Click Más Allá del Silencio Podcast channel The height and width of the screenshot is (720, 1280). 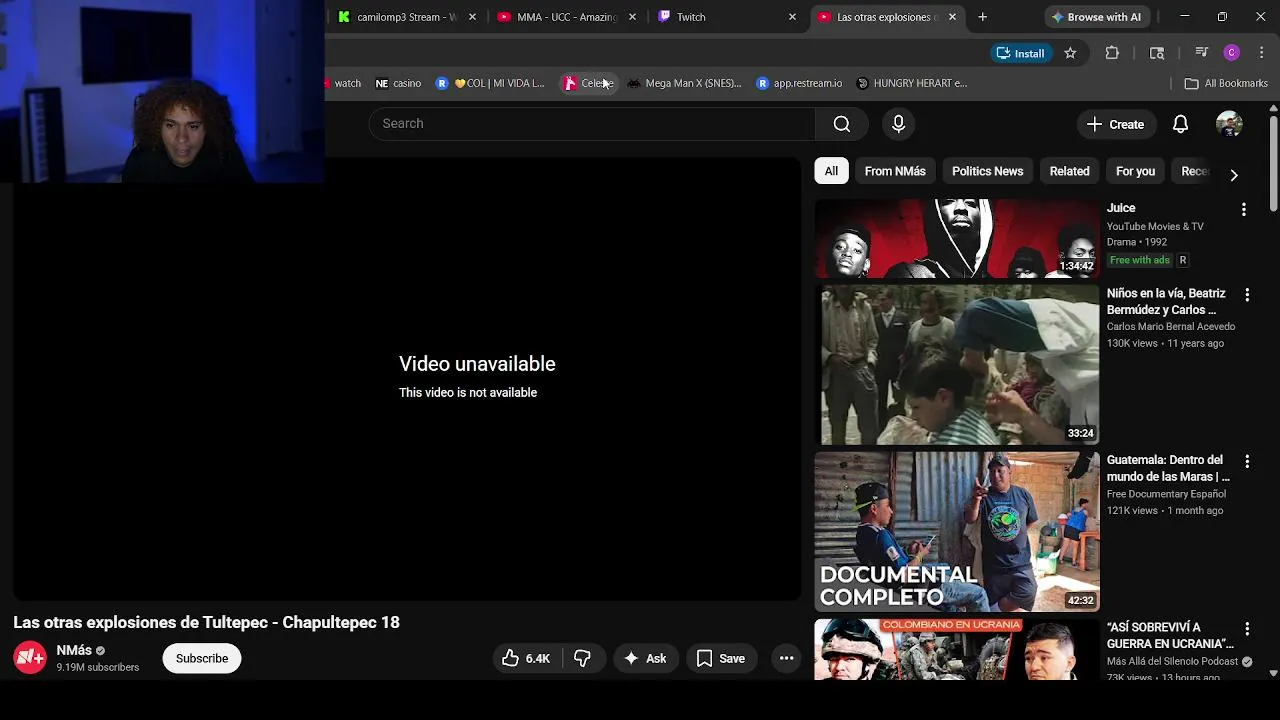[x=1172, y=661]
